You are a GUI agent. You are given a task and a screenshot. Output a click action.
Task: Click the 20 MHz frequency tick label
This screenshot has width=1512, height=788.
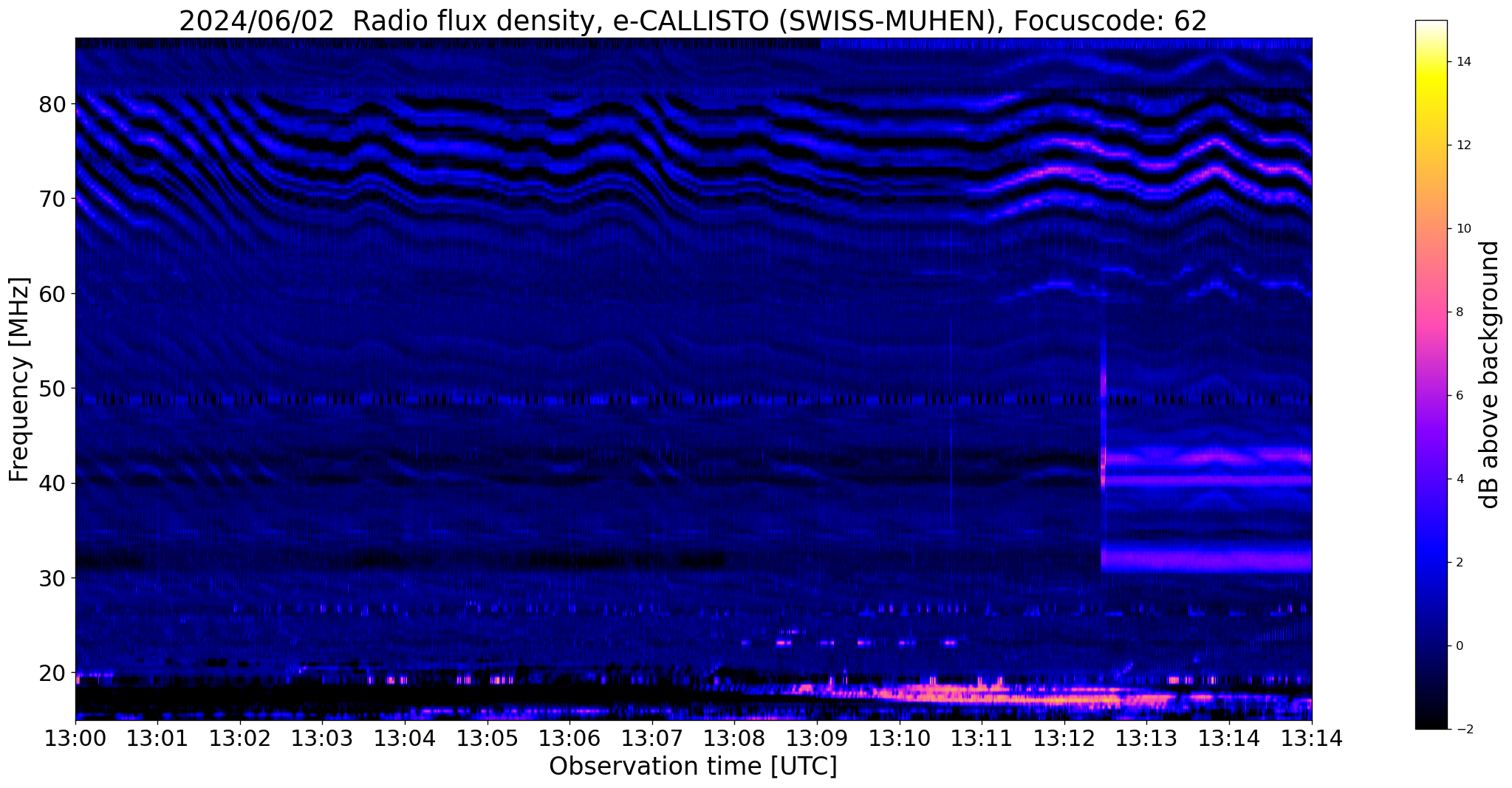pos(52,673)
